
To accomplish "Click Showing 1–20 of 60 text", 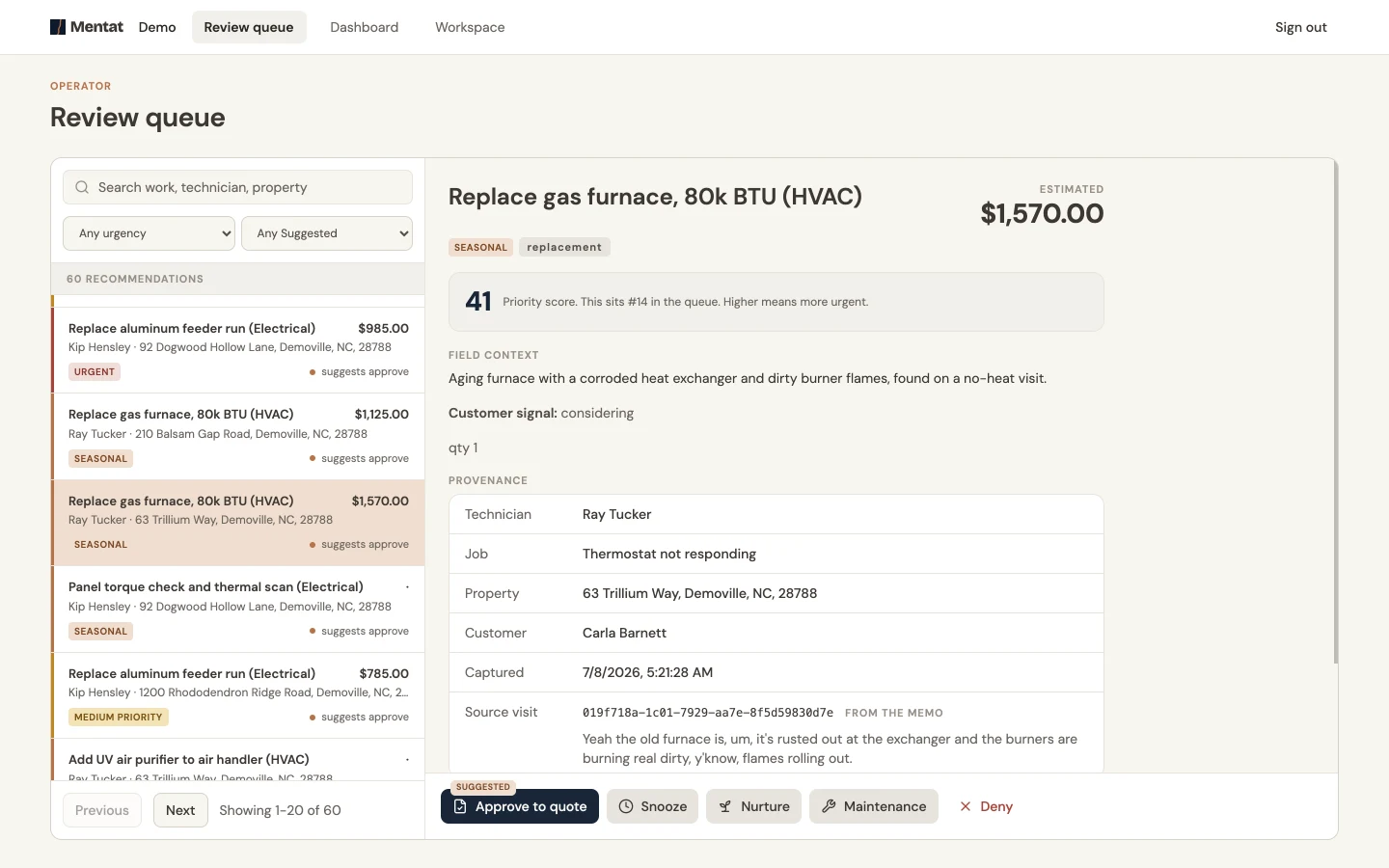I will pyautogui.click(x=280, y=810).
